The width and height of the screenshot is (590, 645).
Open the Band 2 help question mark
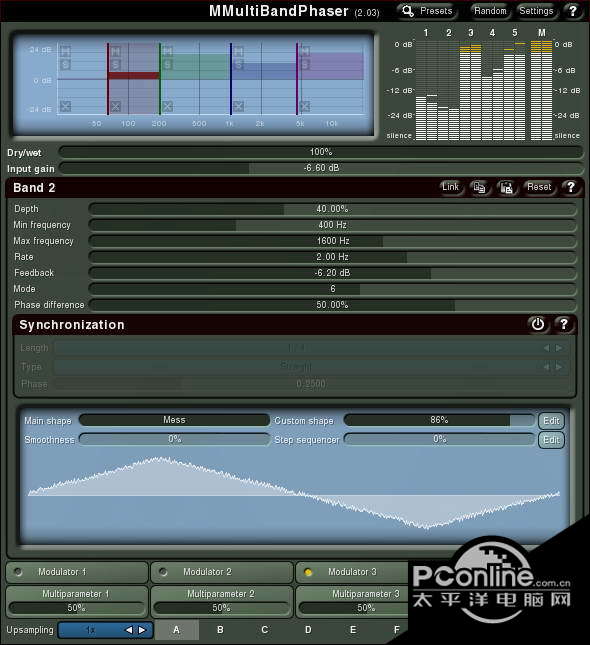pos(571,187)
